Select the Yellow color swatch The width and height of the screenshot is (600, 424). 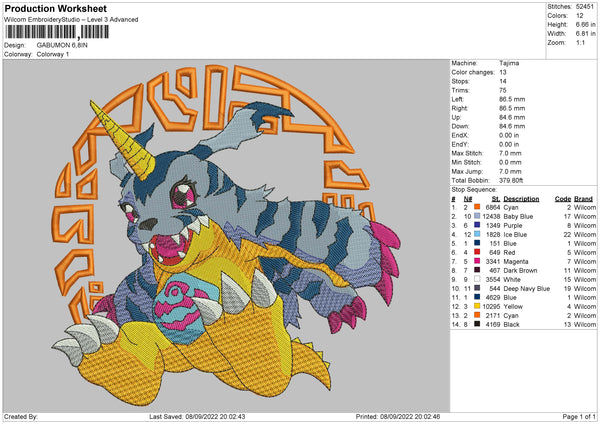click(x=477, y=306)
